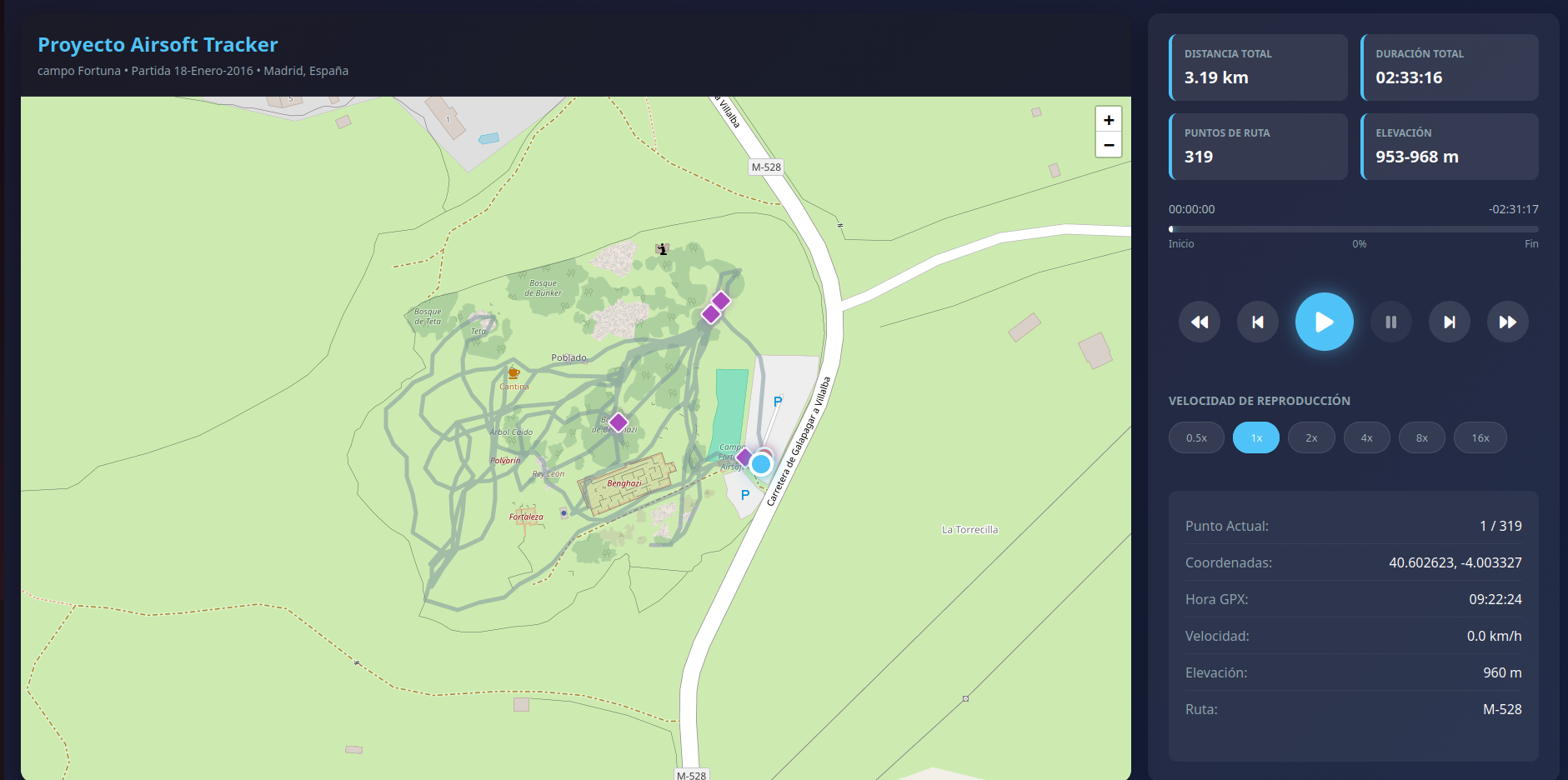The image size is (1568, 780).
Task: Skip to previous route point
Action: [1257, 322]
